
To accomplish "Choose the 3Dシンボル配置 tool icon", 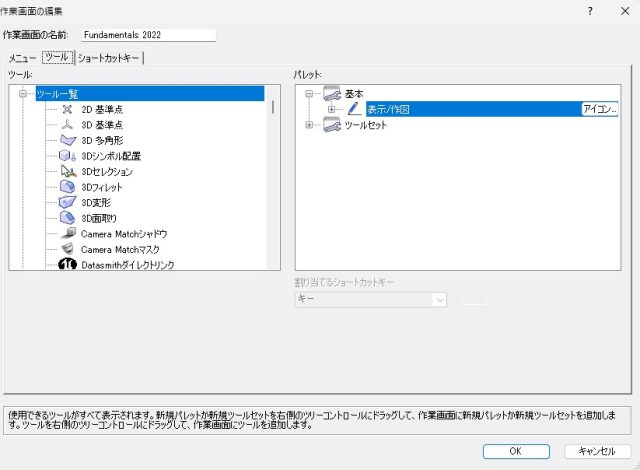I will (x=67, y=156).
